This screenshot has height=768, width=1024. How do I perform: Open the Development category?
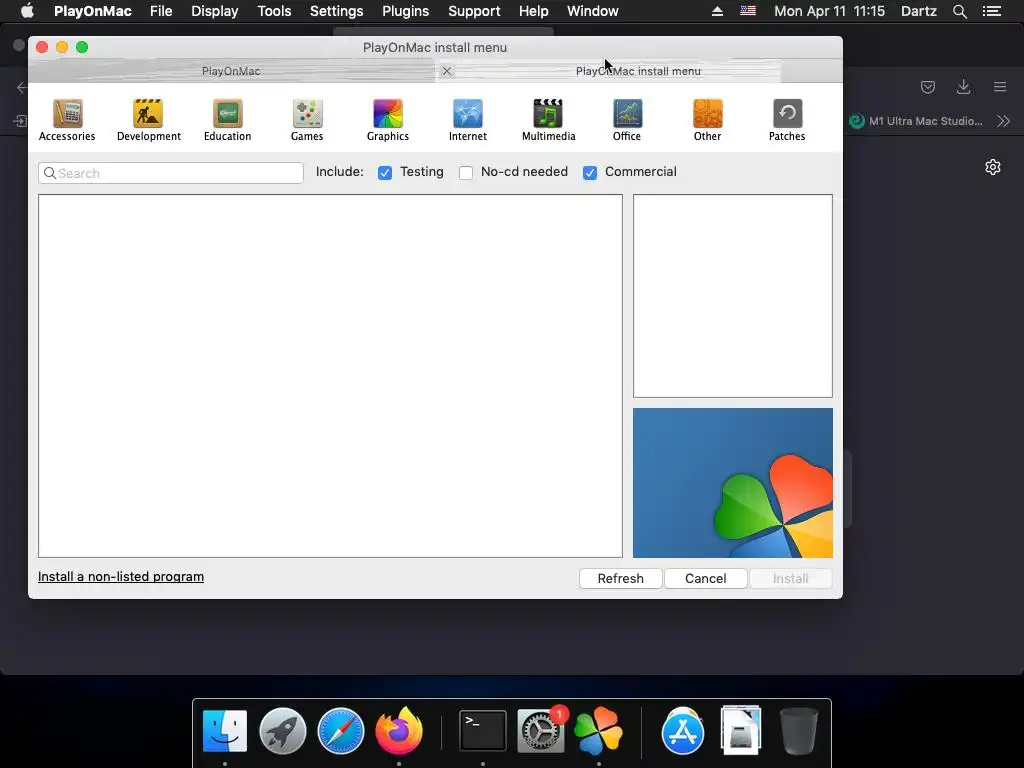[x=148, y=120]
